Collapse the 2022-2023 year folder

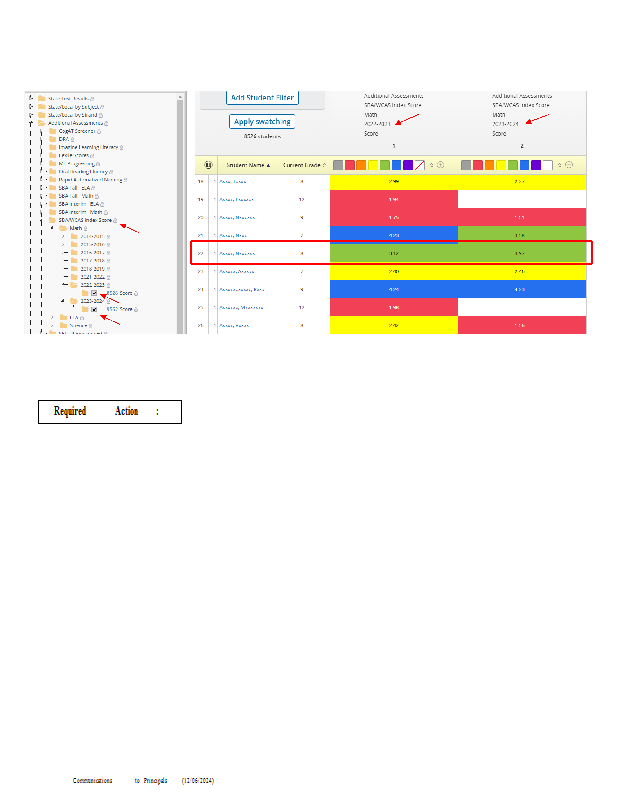(65, 285)
